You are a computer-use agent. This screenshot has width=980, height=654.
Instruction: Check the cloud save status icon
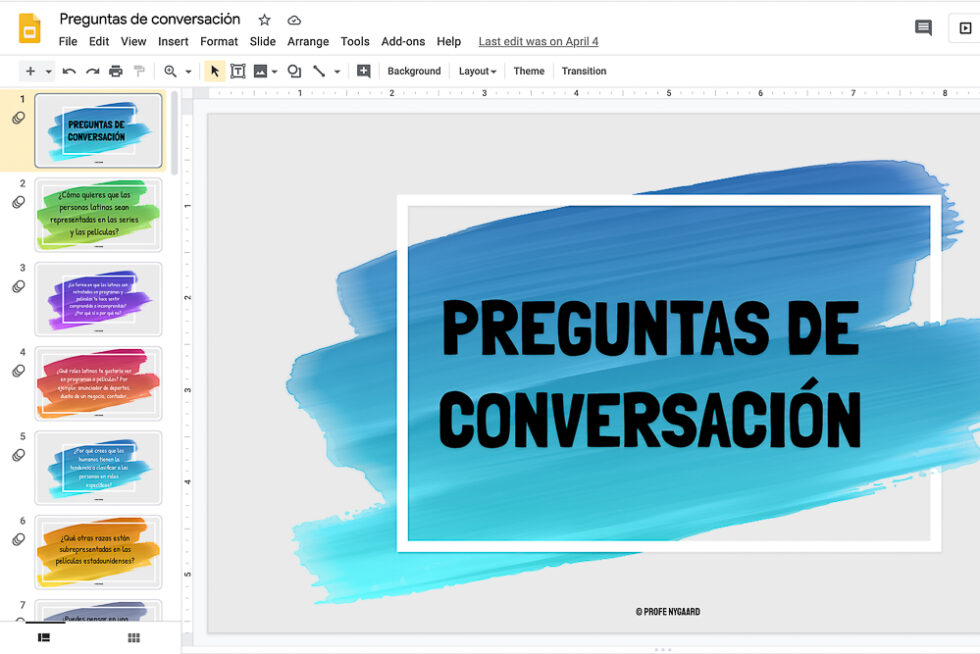pyautogui.click(x=294, y=20)
